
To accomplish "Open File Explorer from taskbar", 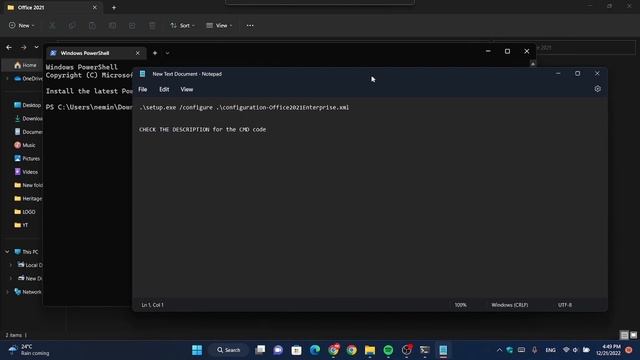I will (x=370, y=350).
